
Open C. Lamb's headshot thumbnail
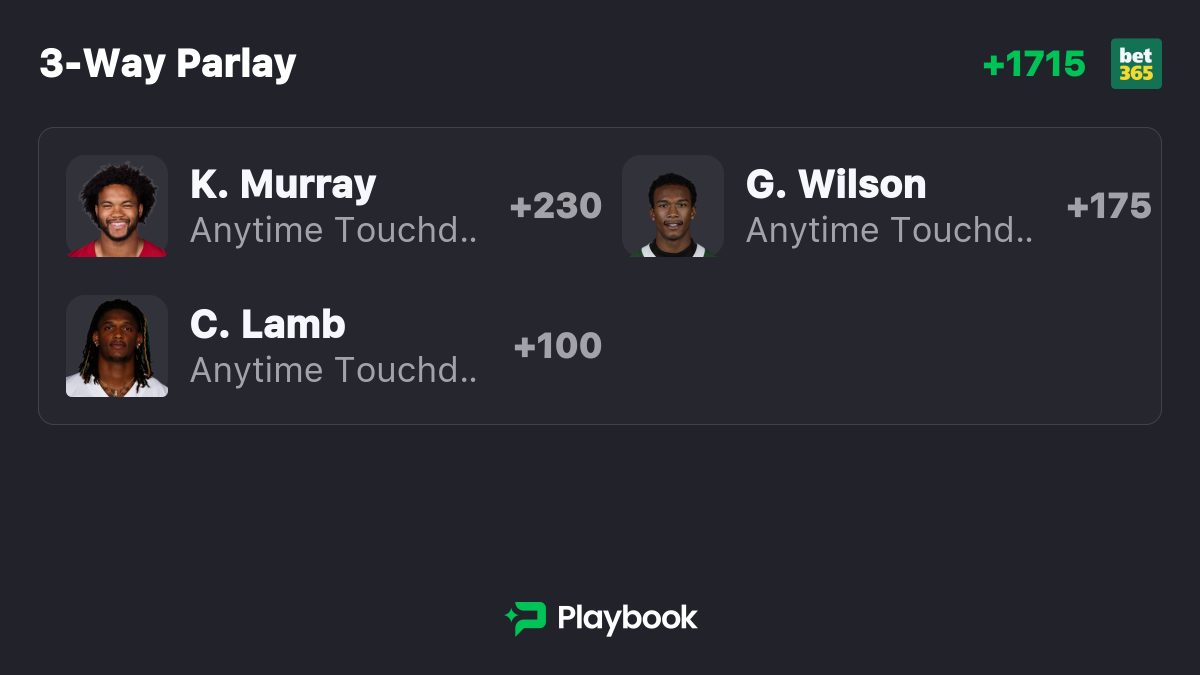[117, 346]
